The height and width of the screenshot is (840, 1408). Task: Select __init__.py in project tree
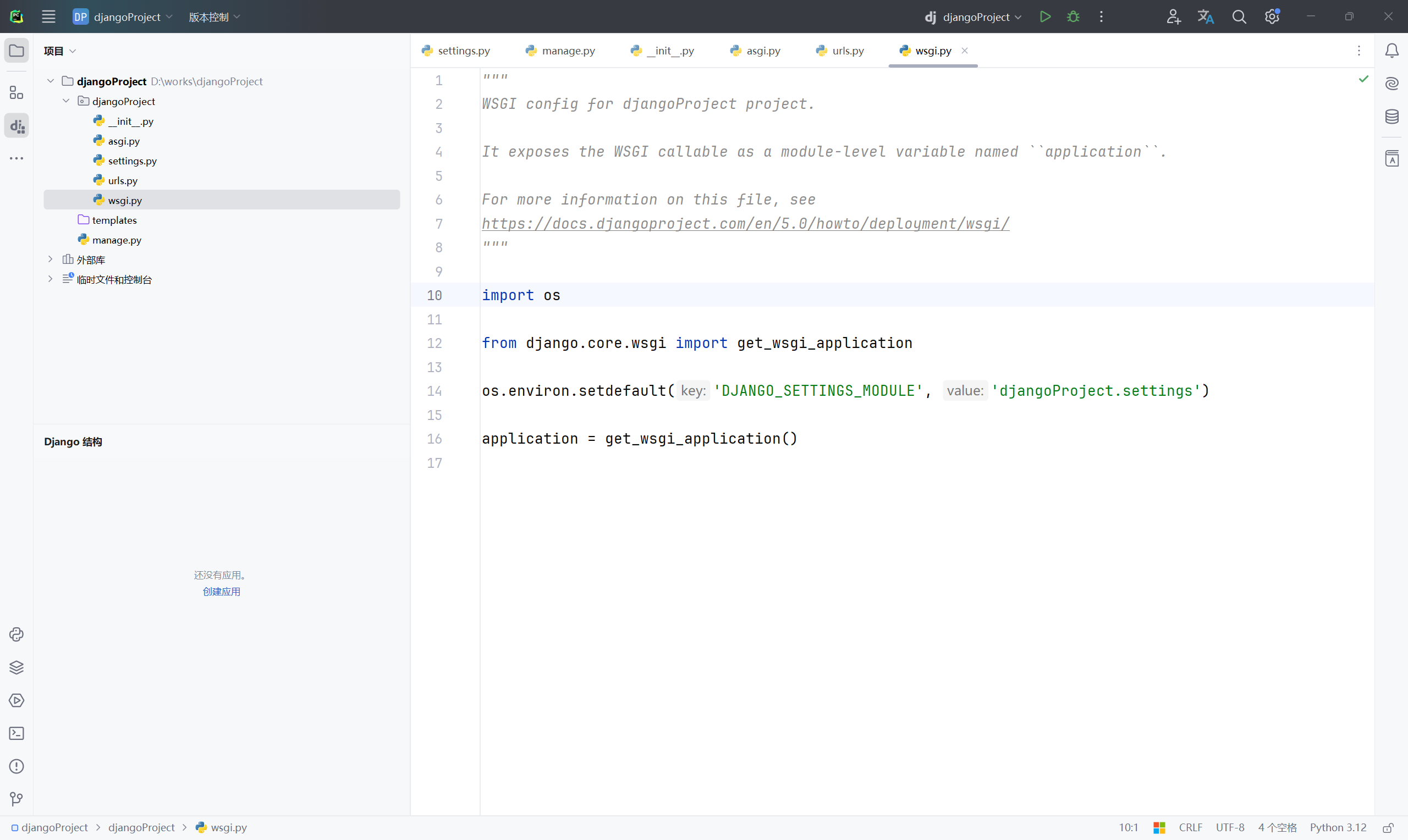tap(222, 121)
